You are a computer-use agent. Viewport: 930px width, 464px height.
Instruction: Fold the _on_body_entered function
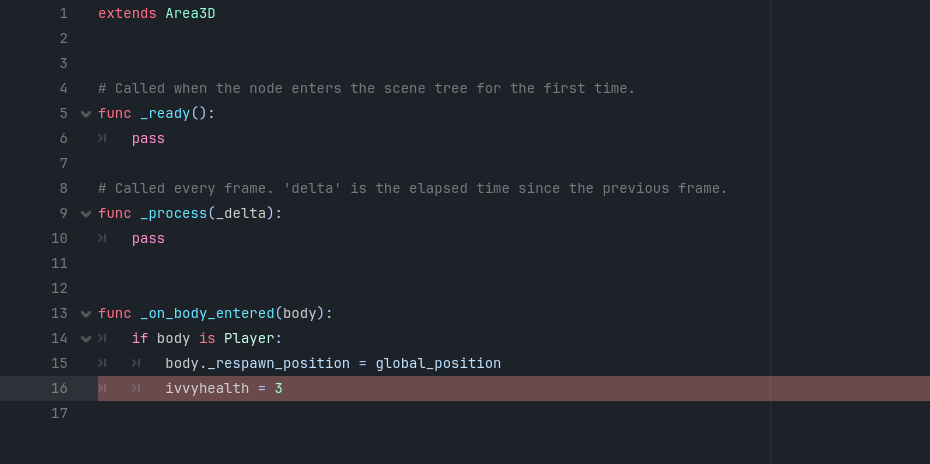coord(86,314)
